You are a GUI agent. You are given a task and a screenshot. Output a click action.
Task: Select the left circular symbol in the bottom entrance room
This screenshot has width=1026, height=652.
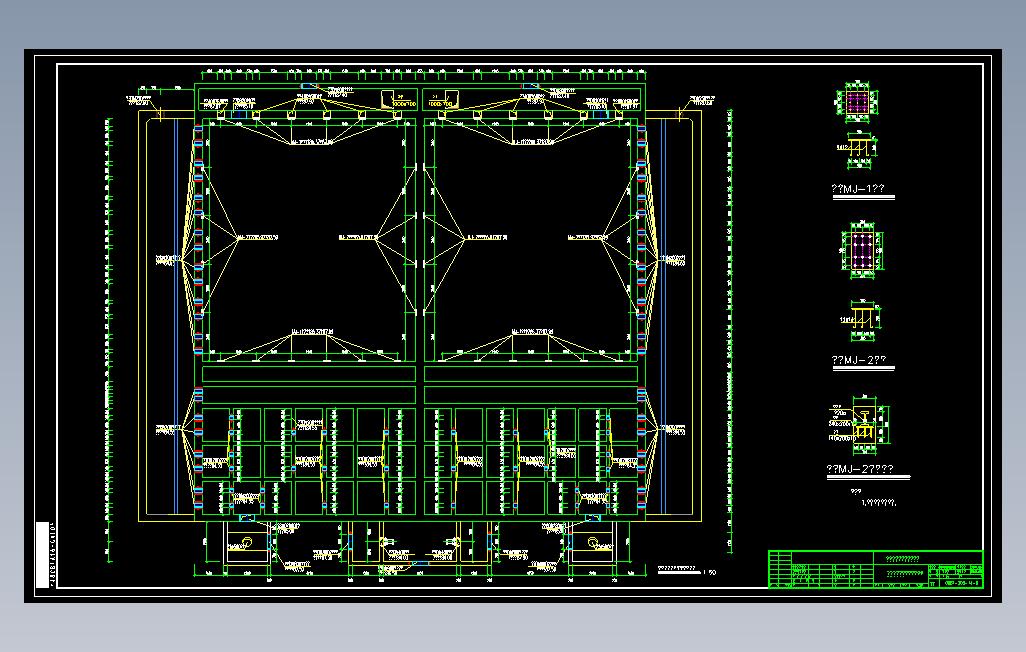[x=247, y=541]
